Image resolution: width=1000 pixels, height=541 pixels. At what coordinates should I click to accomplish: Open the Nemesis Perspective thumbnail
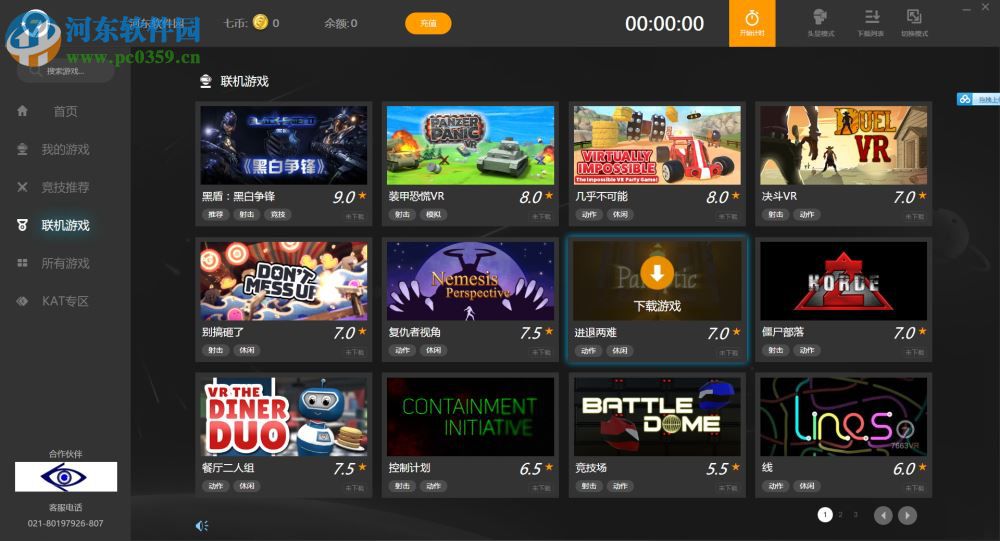[470, 281]
